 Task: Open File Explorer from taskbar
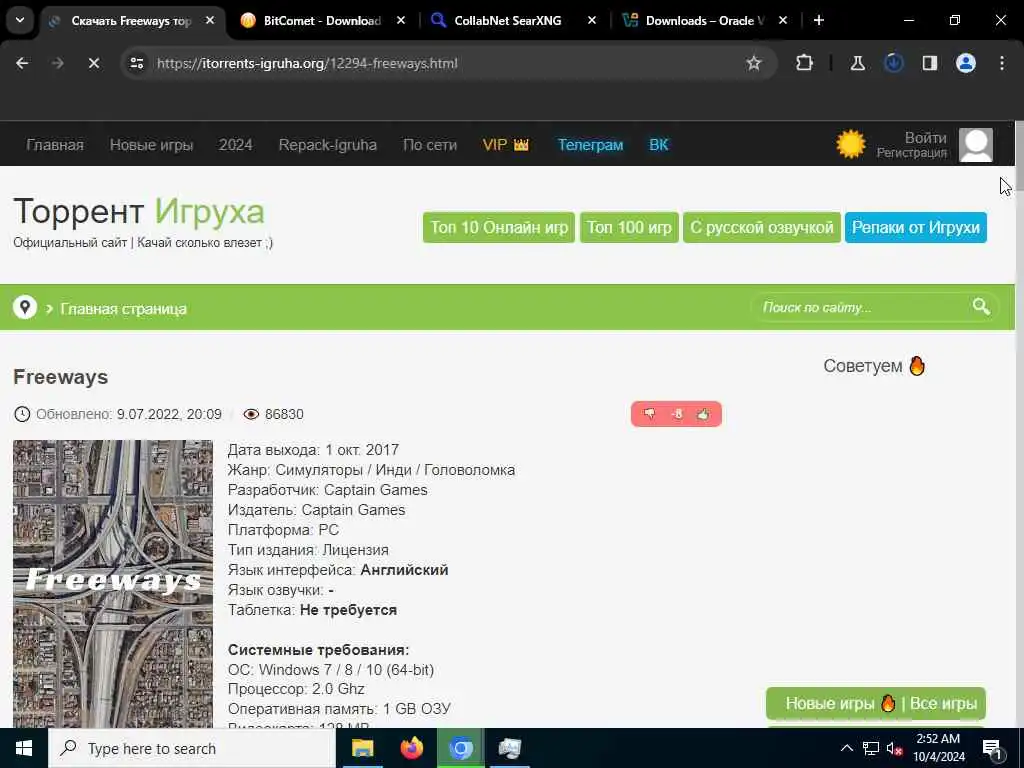[362, 748]
